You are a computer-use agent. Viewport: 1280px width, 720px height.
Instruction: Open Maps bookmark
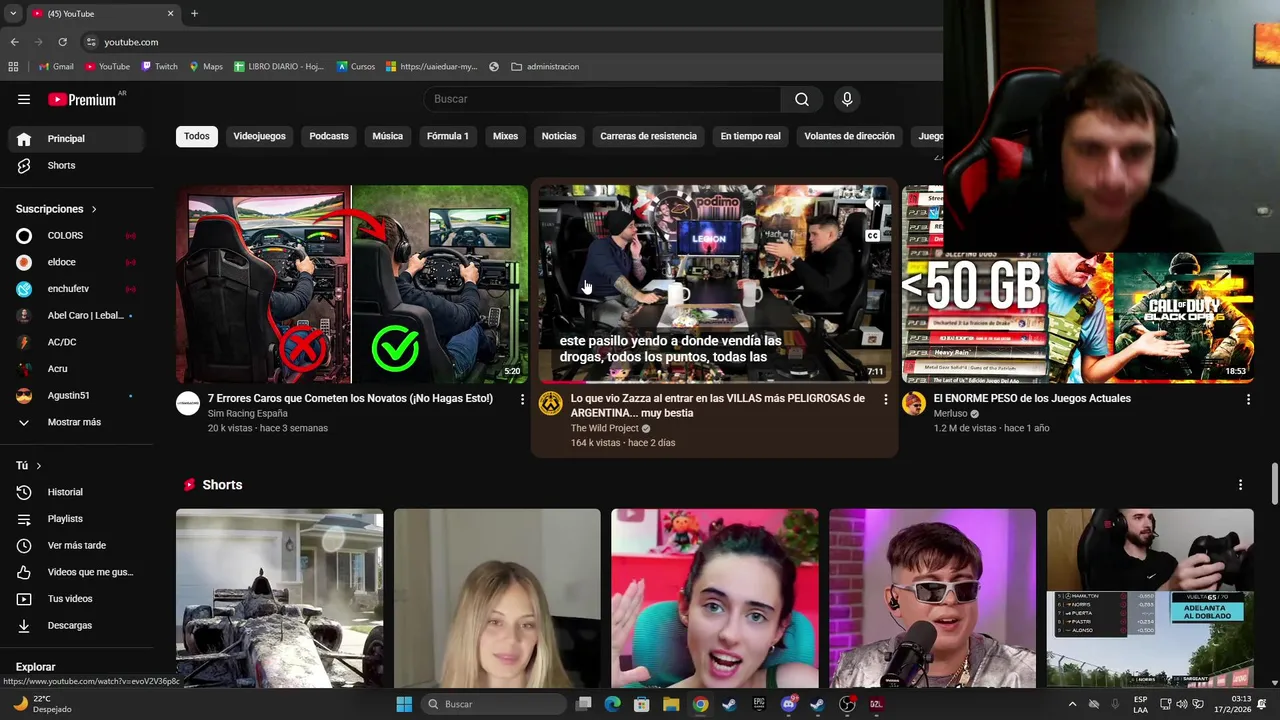click(x=206, y=67)
